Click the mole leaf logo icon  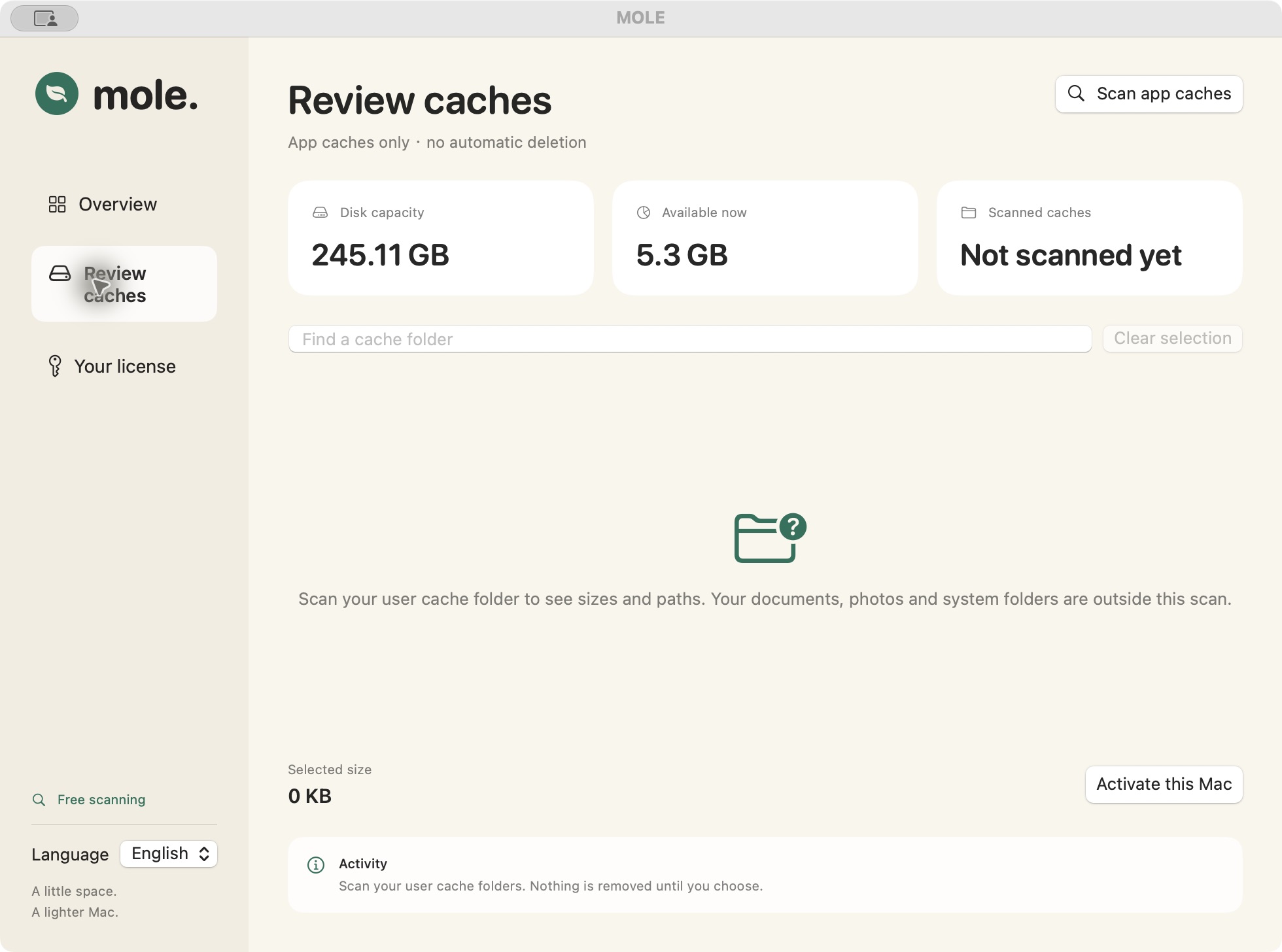click(57, 93)
